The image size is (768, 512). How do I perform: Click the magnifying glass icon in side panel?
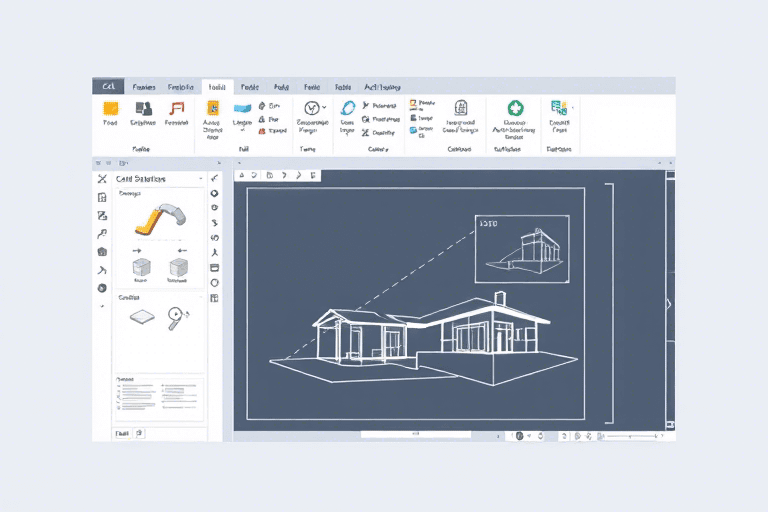tap(177, 316)
